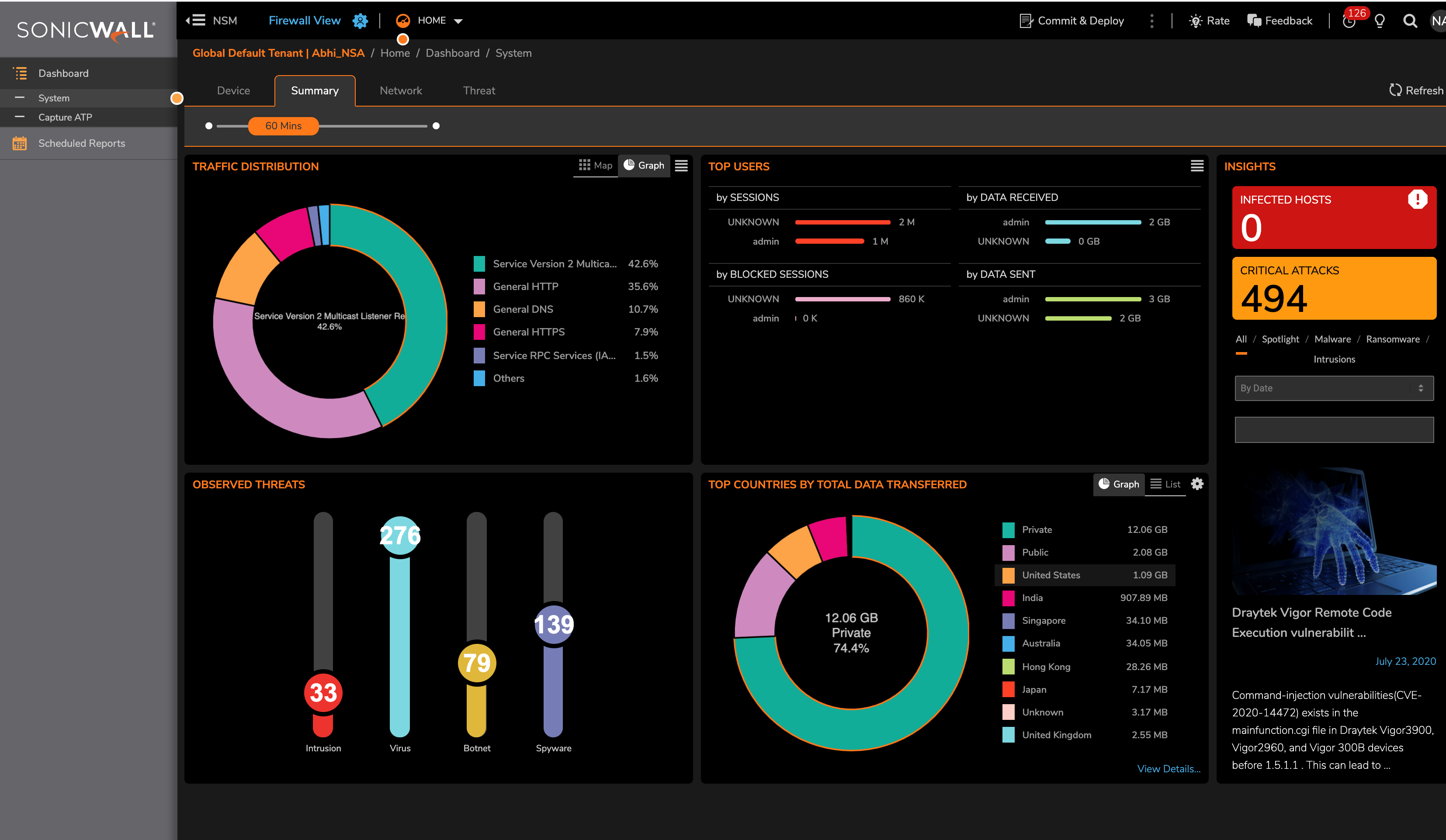1446x840 pixels.
Task: Click the Spyware threat bubble 139
Action: click(x=554, y=624)
